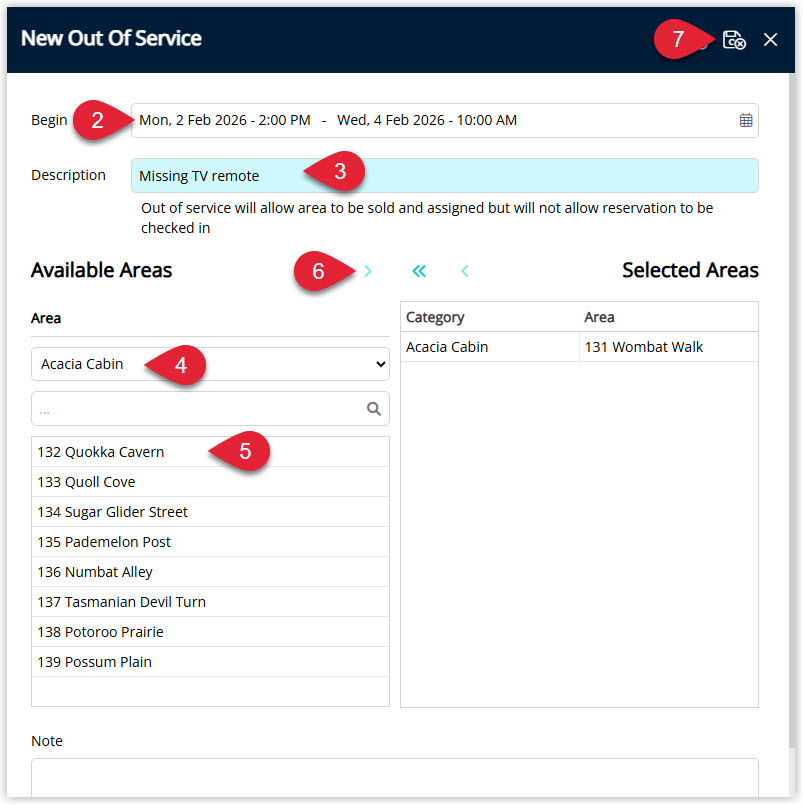Click the Acacia Cabin cell in Selected Areas
This screenshot has height=805, width=803.
point(490,347)
